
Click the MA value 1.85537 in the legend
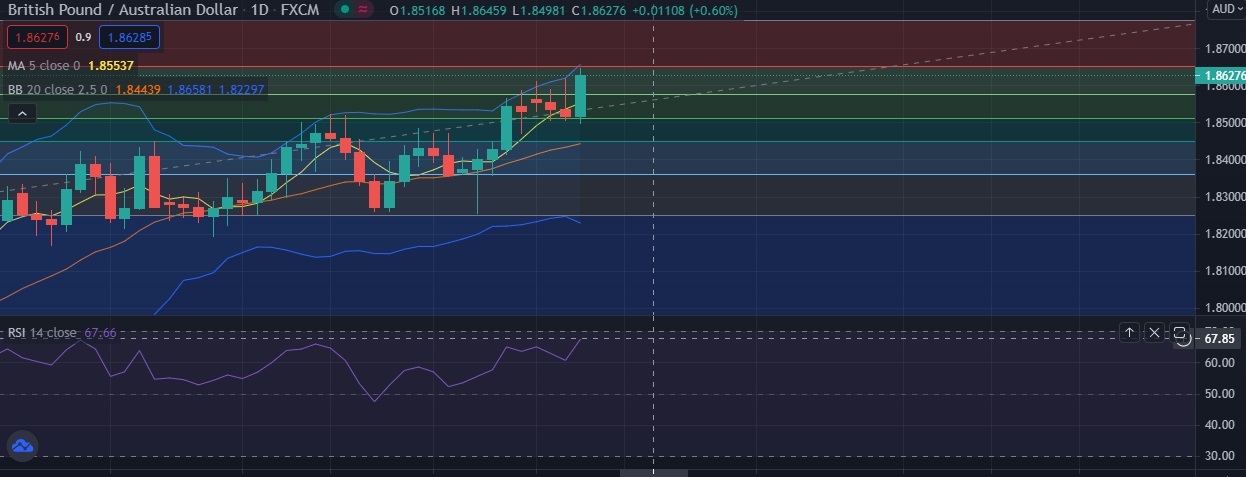click(x=111, y=65)
